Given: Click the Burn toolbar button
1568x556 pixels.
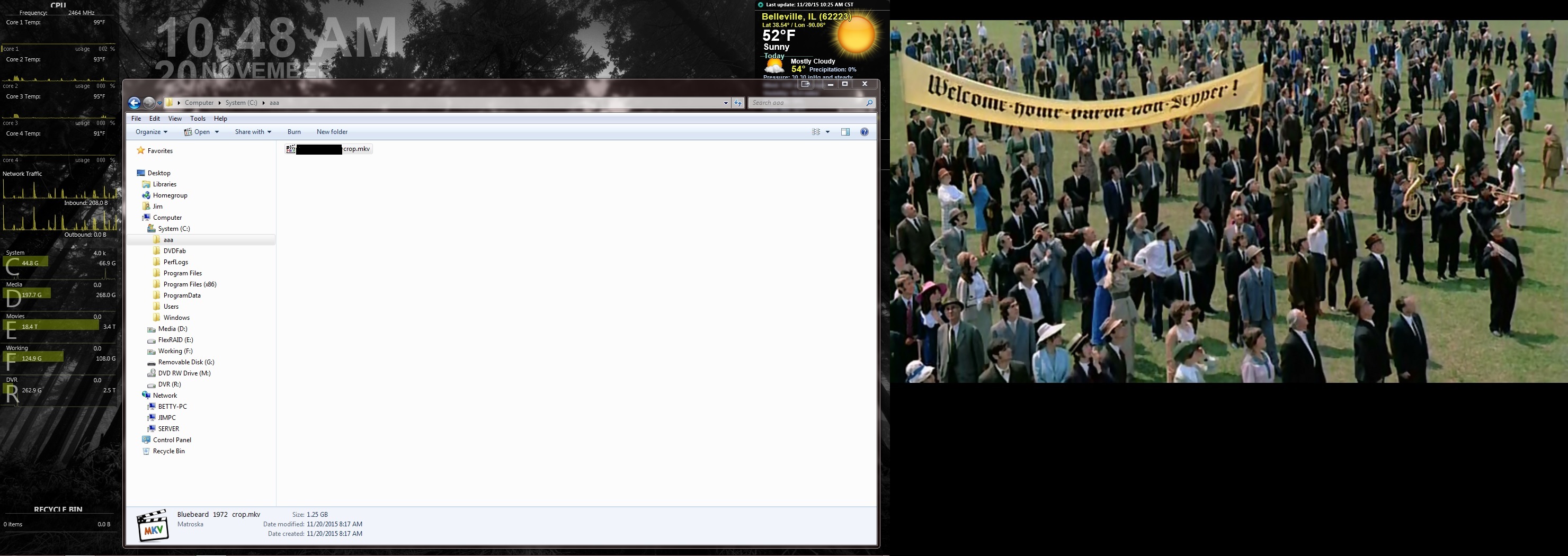Looking at the screenshot, I should coord(294,132).
